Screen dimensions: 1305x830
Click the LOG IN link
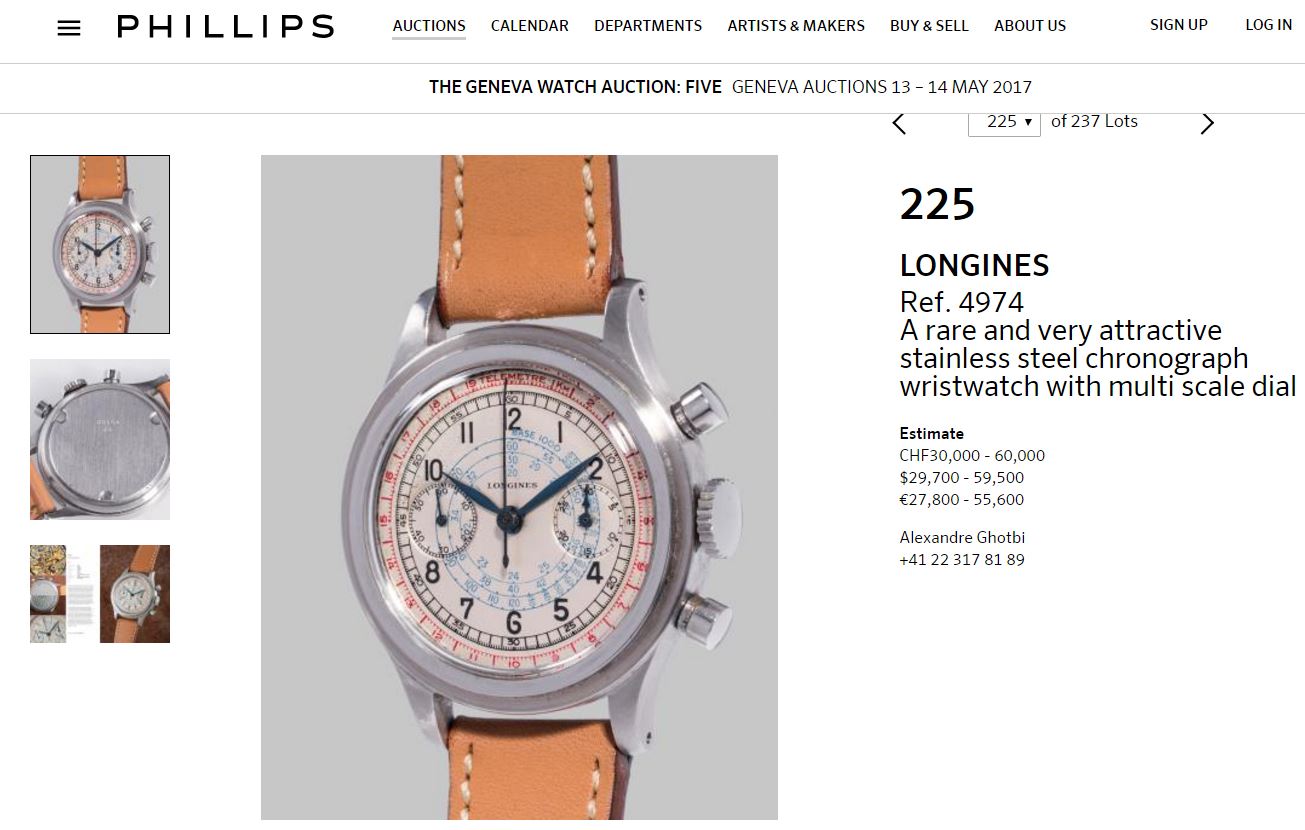[x=1269, y=25]
